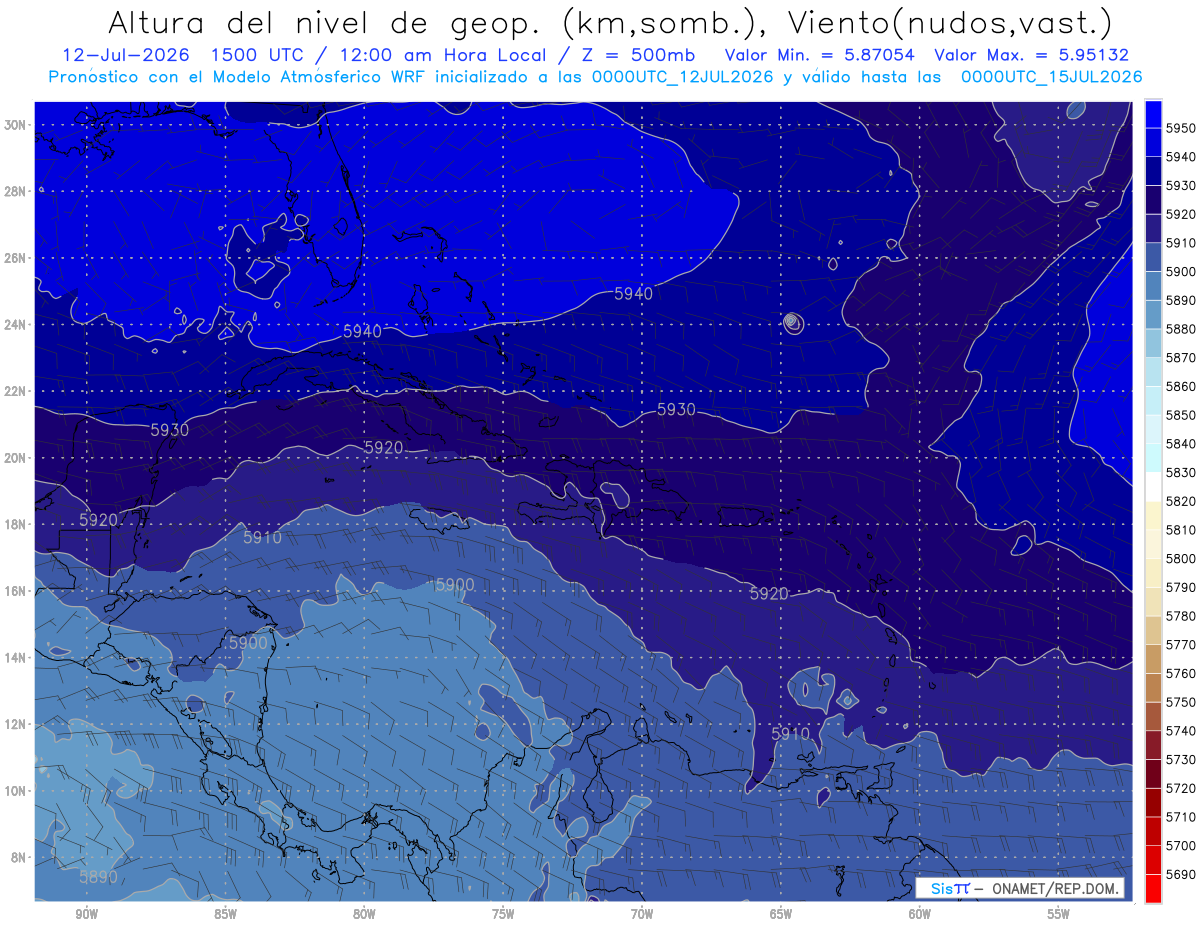Click the 55W longitude axis label
The width and height of the screenshot is (1200, 927).
[x=1058, y=913]
